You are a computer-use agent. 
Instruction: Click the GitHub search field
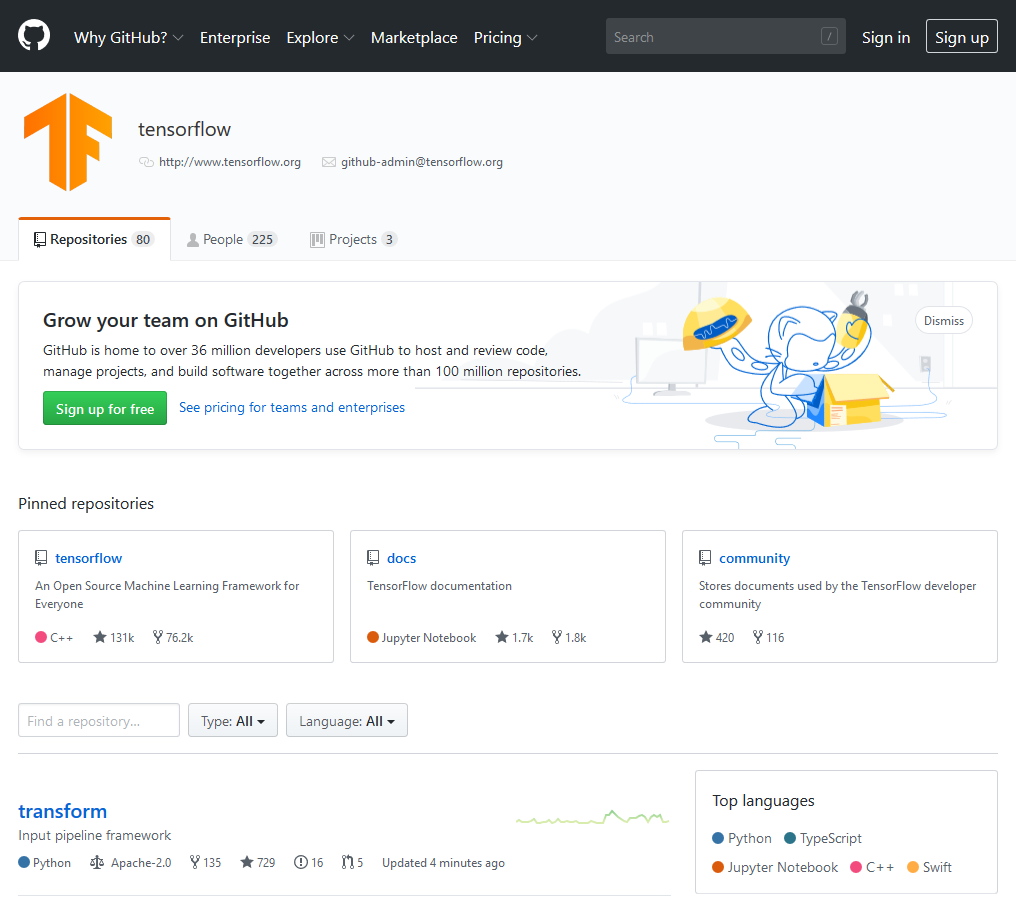click(x=726, y=36)
